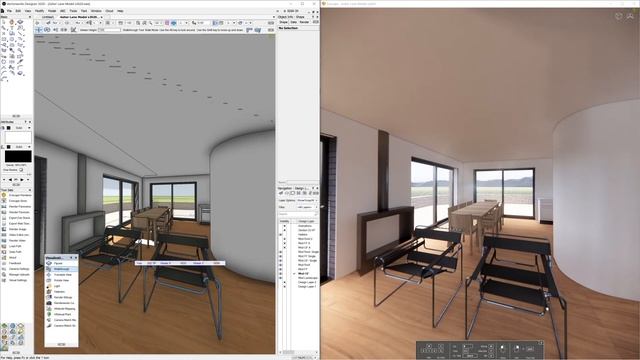This screenshot has width=640, height=360.
Task: Toggle visibility of Mod-Roof Single layer
Action: coord(281,252)
